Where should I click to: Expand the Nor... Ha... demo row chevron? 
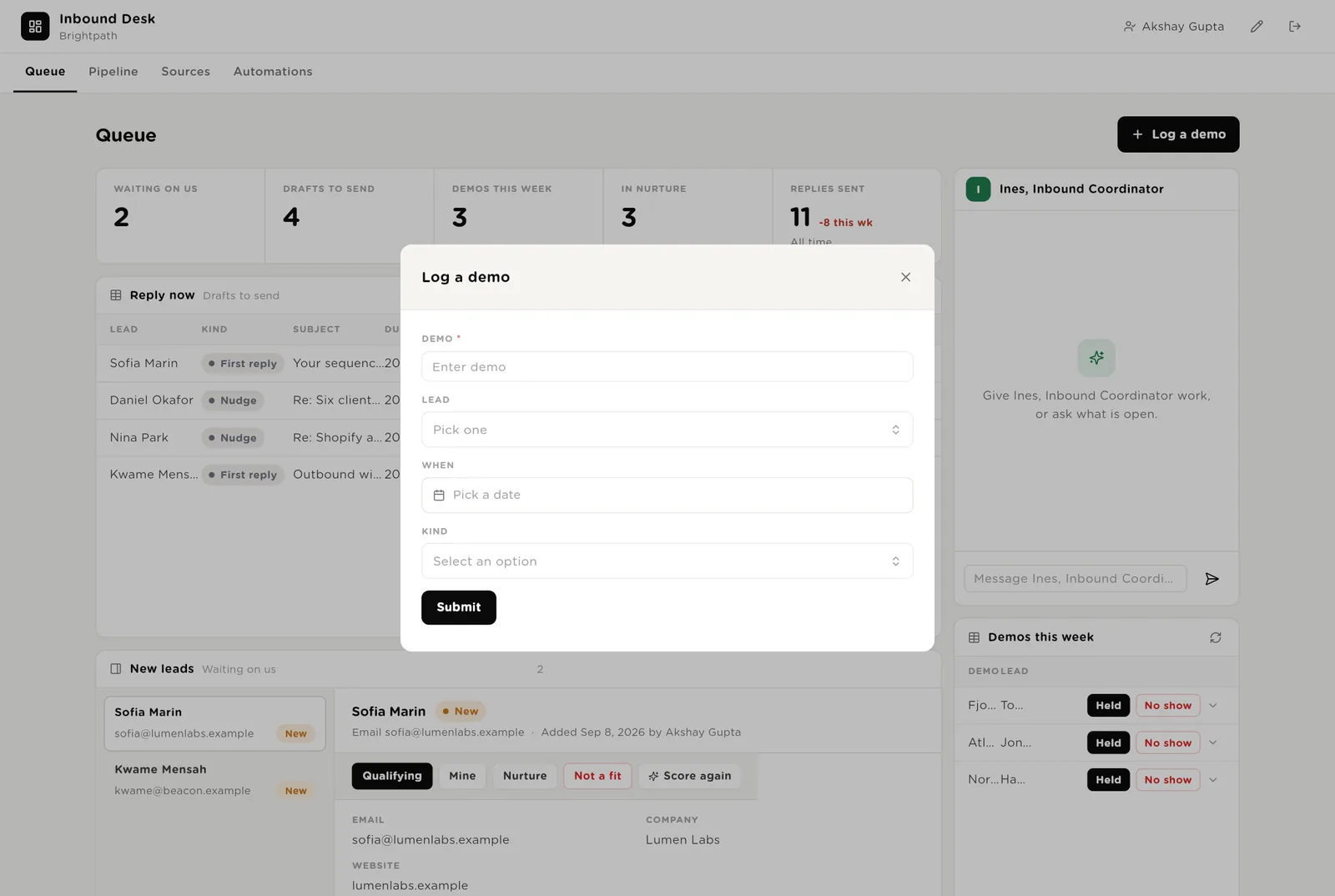(1213, 780)
